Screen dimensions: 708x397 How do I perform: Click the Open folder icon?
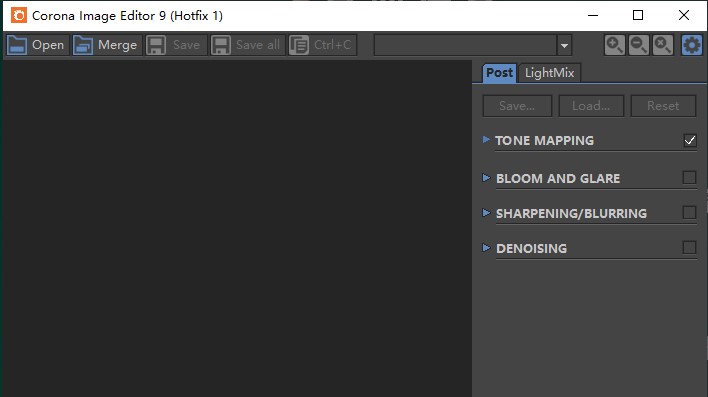17,45
